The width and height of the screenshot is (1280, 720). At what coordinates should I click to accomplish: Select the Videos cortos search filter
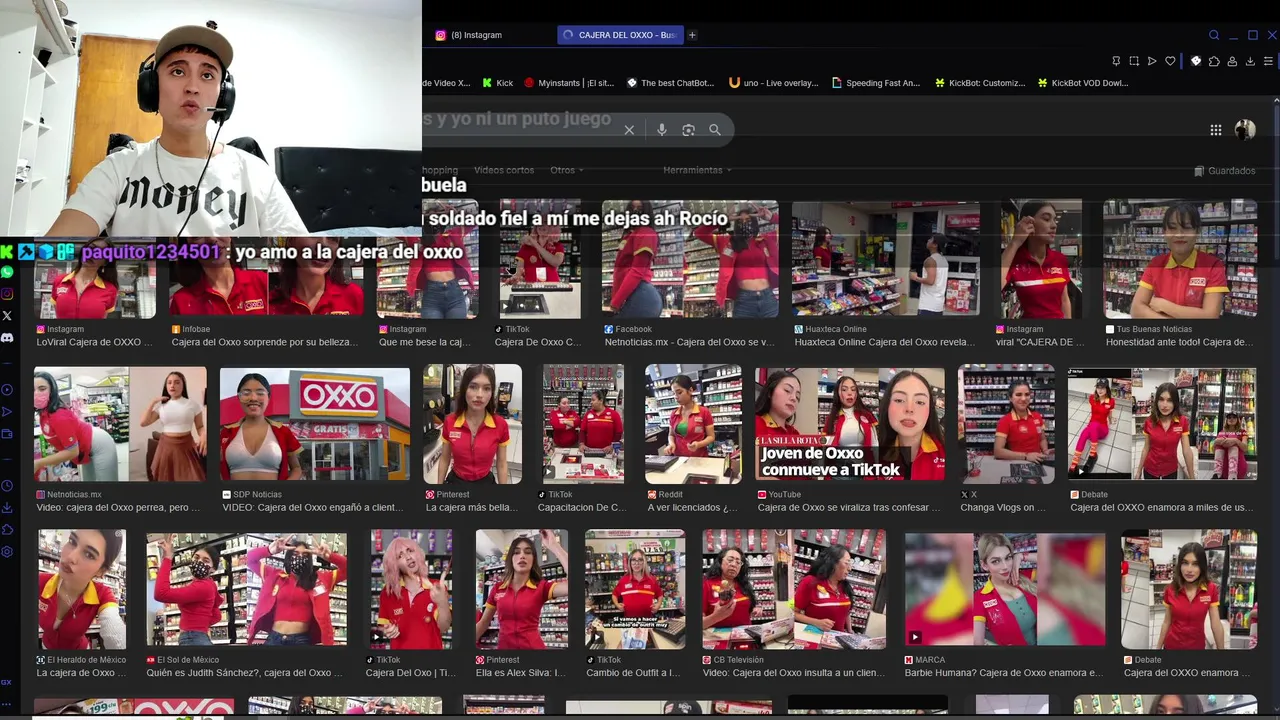tap(504, 170)
